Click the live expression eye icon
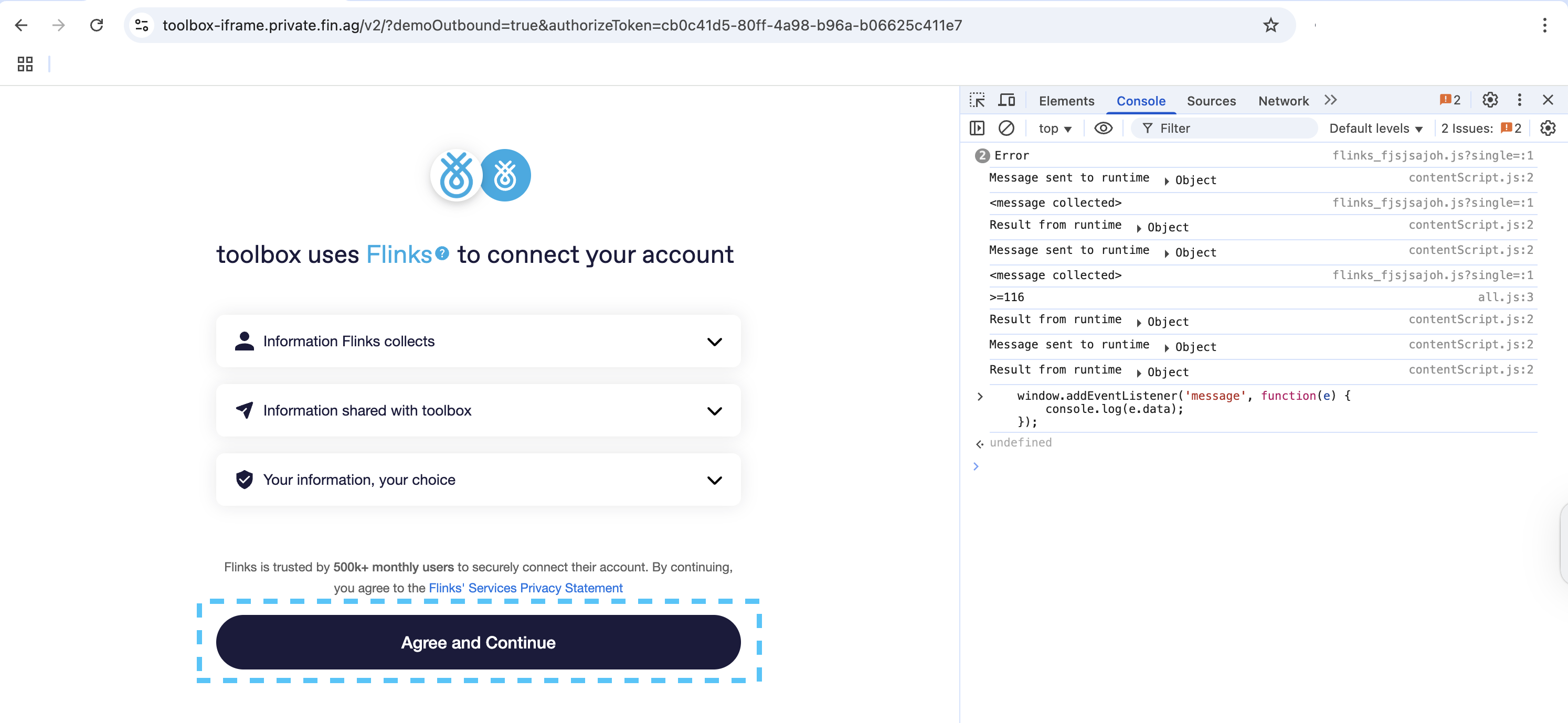 coord(1103,129)
